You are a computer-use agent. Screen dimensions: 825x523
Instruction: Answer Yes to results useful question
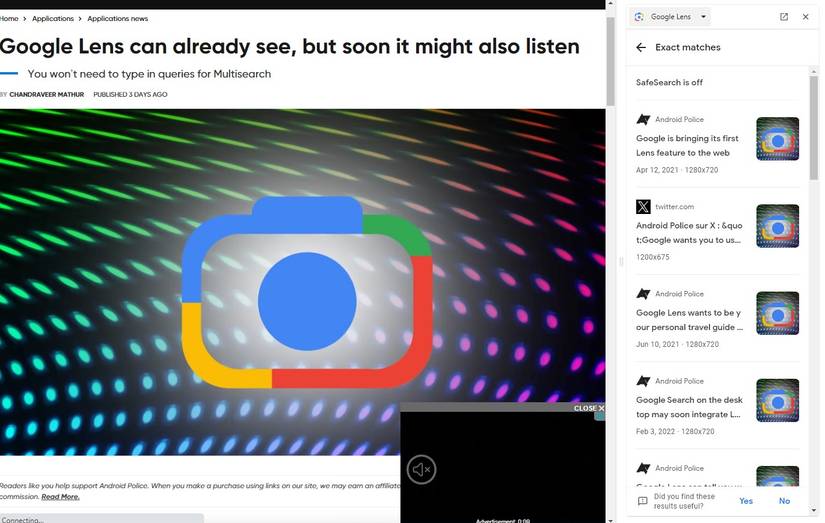(746, 501)
